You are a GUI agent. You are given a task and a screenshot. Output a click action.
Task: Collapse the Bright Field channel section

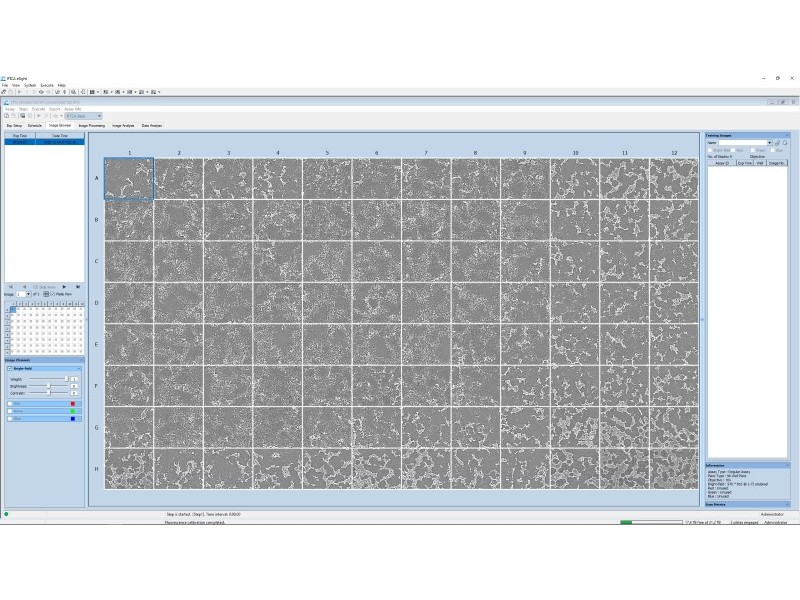point(79,368)
